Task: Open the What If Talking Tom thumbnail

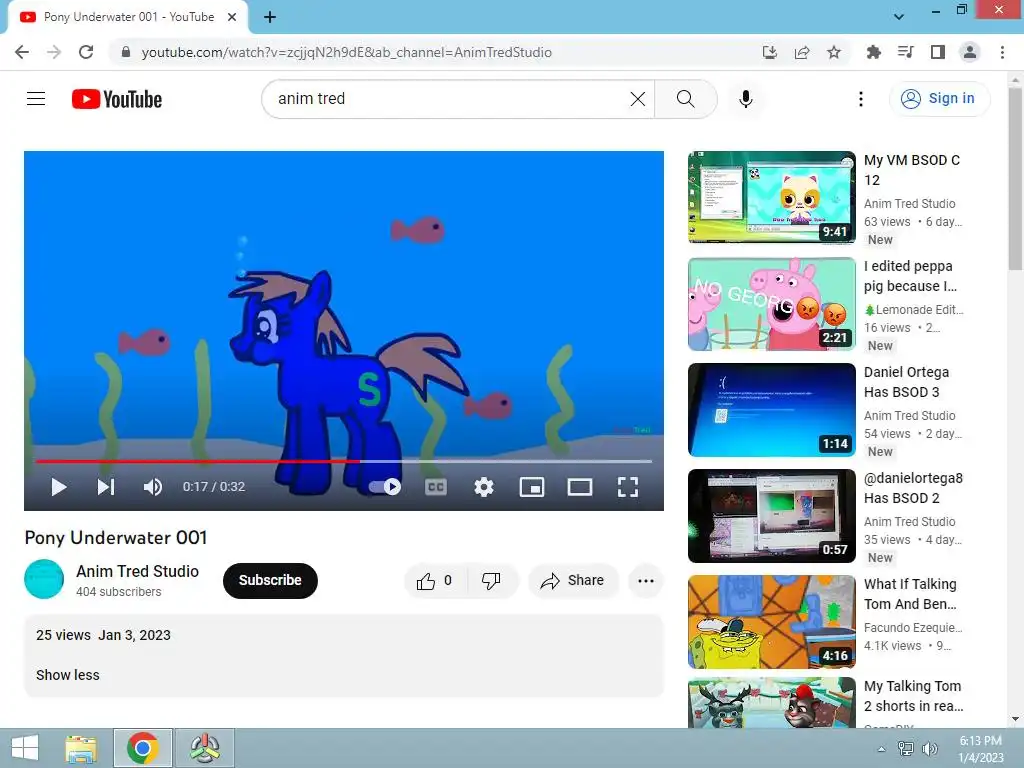Action: pos(771,622)
